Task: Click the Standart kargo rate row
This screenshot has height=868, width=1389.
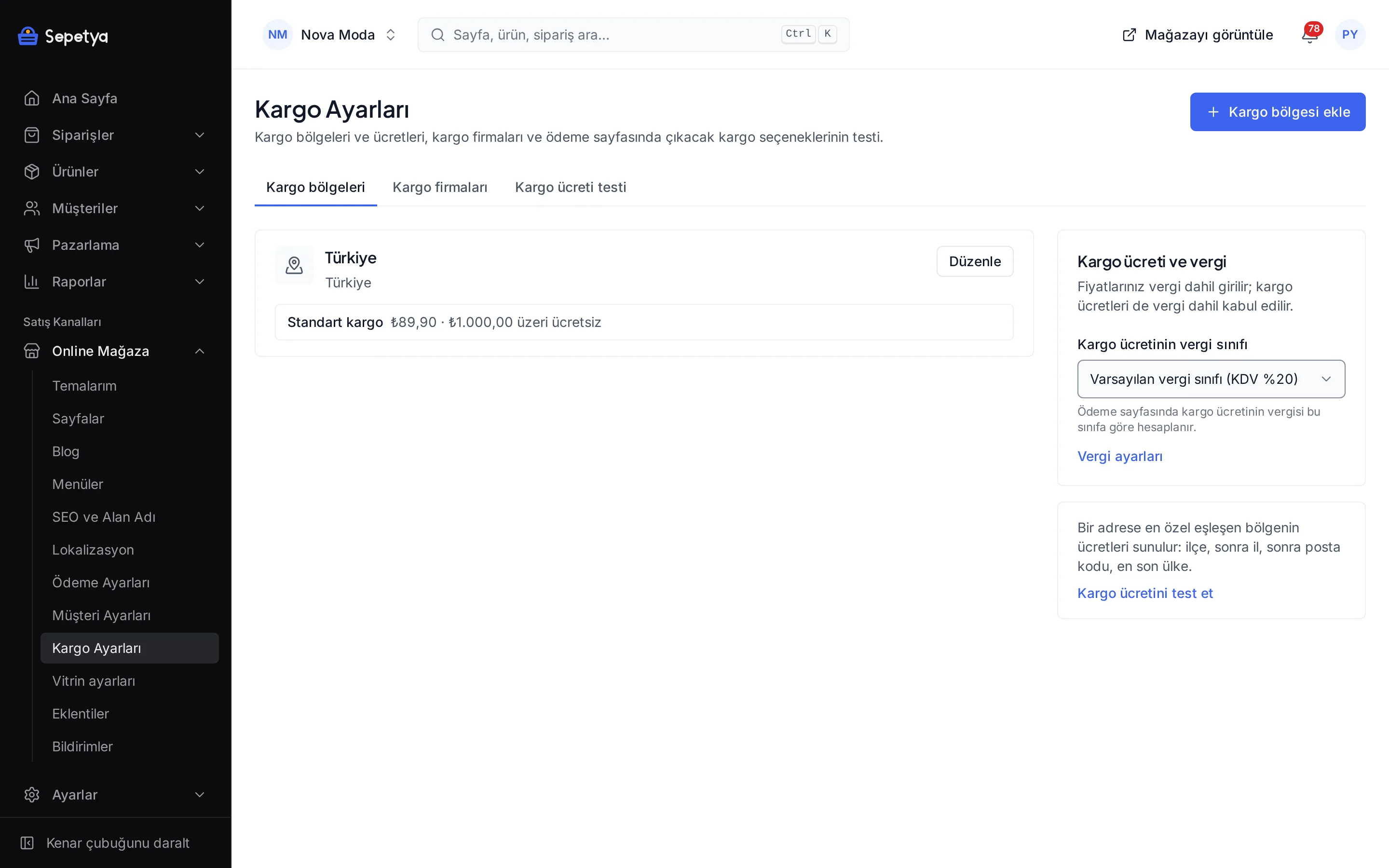Action: click(644, 322)
